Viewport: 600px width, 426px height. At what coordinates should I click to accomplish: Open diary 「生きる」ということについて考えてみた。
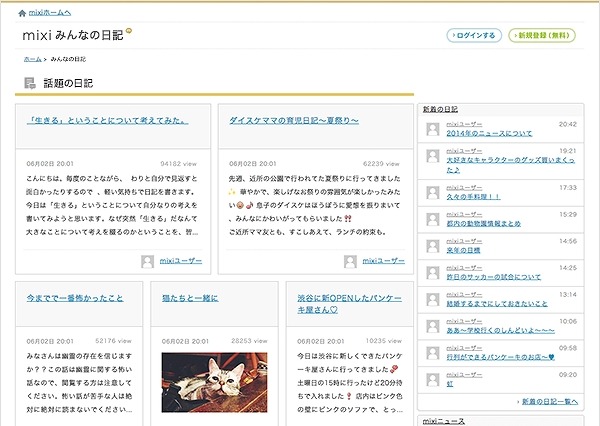tap(108, 121)
